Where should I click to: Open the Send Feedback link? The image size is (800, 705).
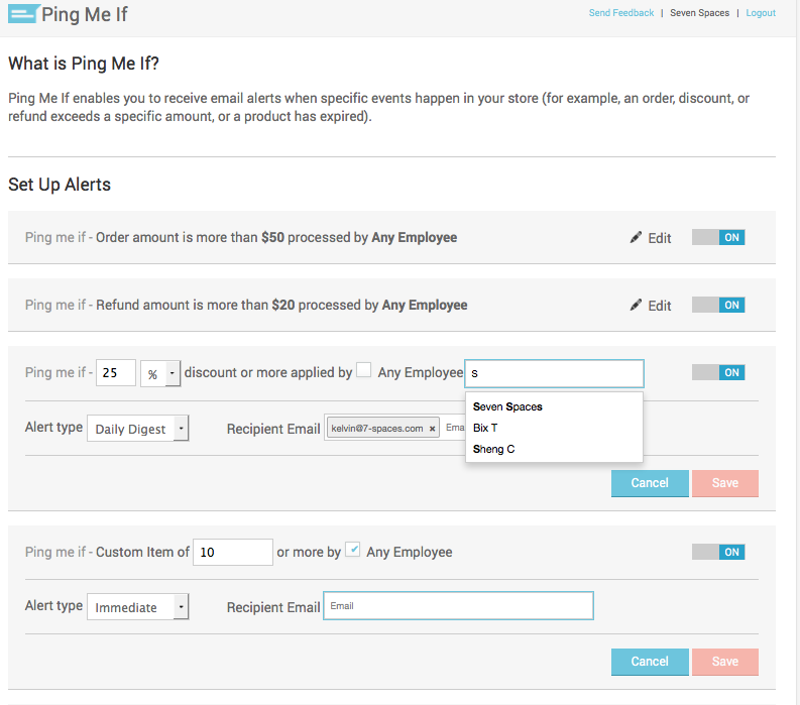(621, 13)
